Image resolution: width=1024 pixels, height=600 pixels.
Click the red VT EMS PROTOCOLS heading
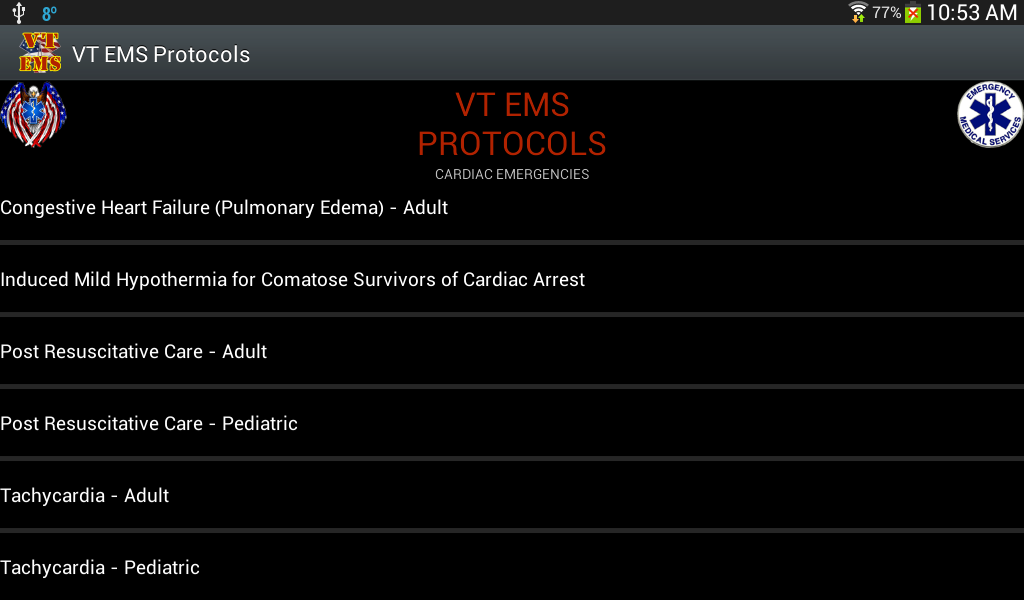tap(512, 124)
